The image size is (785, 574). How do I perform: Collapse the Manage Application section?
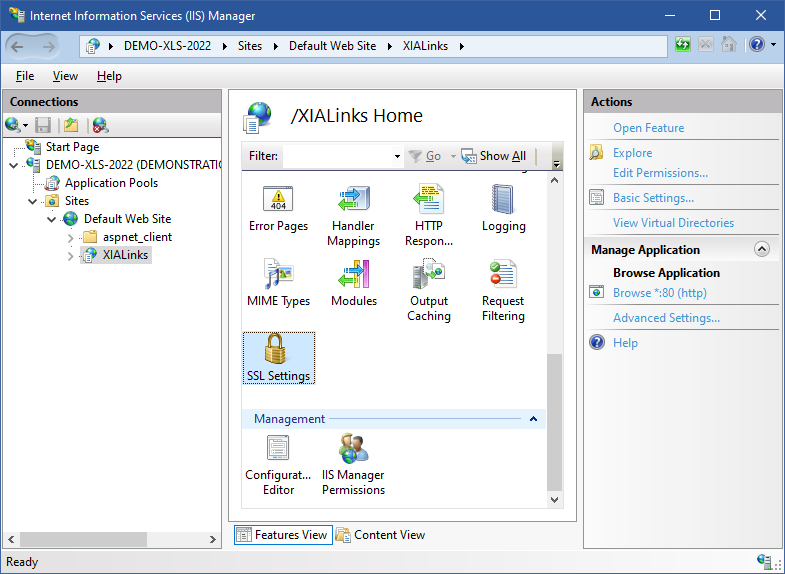click(761, 249)
